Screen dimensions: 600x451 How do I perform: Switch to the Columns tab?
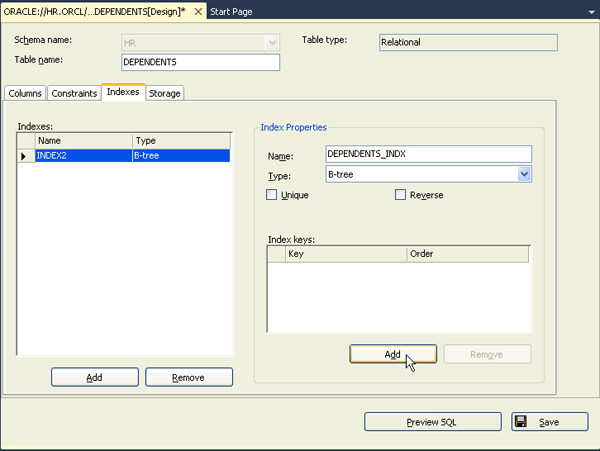coord(25,93)
